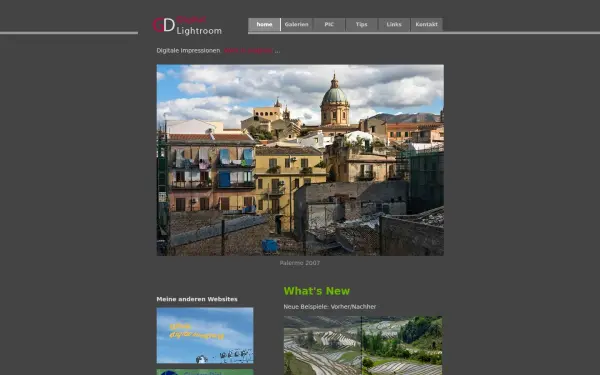Switch to the PIC tab
Viewport: 600px width, 375px height.
tap(329, 24)
